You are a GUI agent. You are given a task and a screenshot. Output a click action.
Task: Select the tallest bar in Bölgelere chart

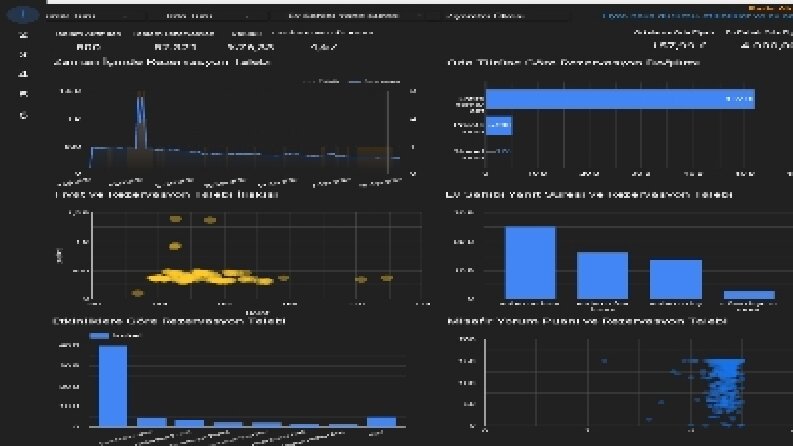click(113, 386)
